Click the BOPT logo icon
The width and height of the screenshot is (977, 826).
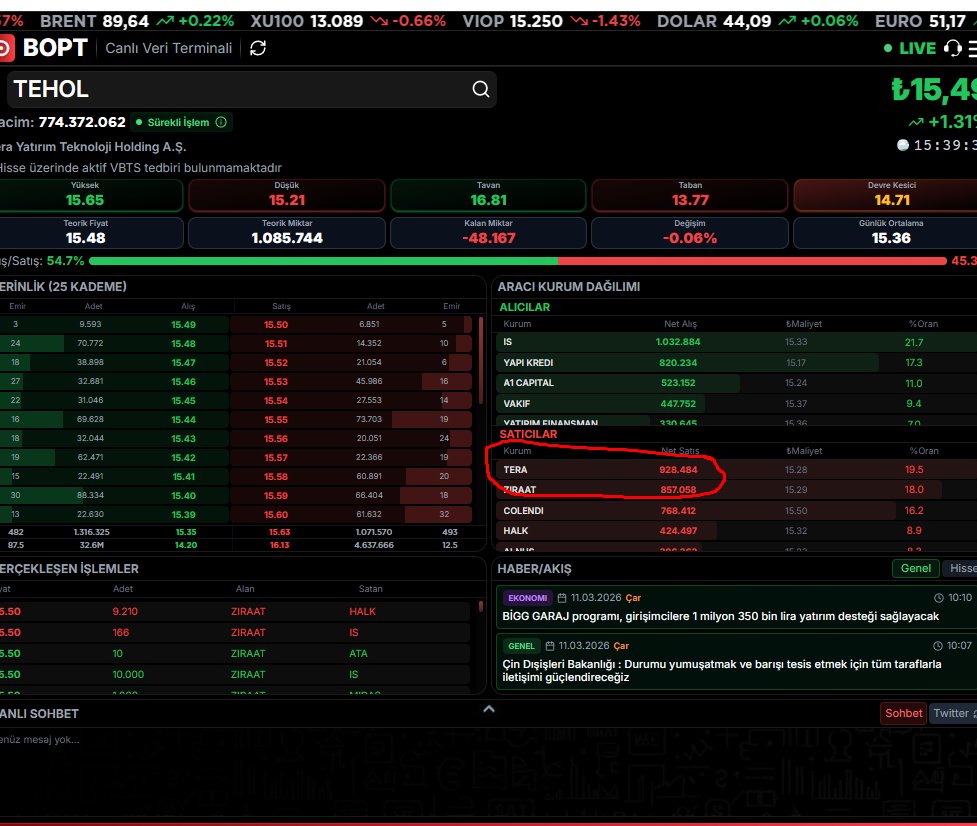5,48
